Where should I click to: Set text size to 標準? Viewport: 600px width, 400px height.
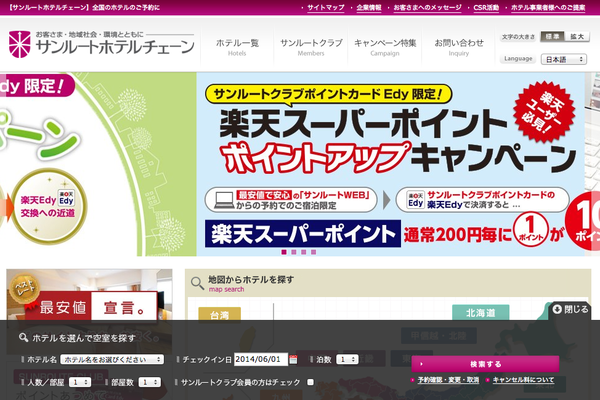553,37
